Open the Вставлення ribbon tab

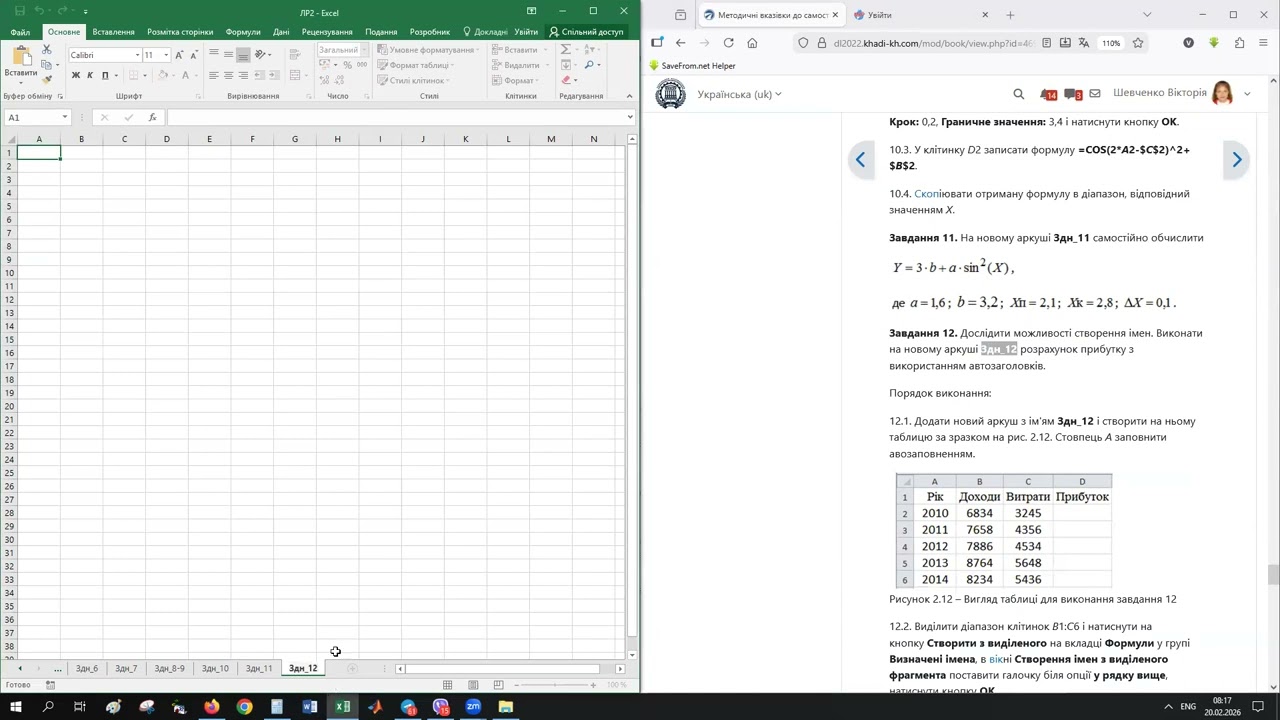(x=113, y=32)
